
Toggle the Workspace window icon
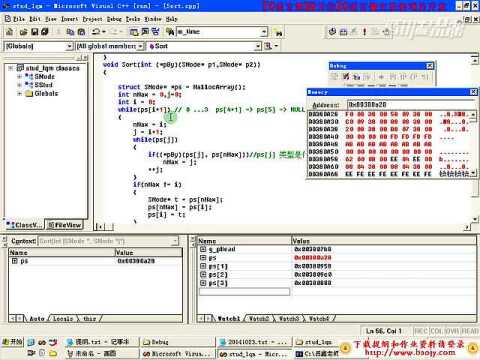pyautogui.click(x=134, y=32)
